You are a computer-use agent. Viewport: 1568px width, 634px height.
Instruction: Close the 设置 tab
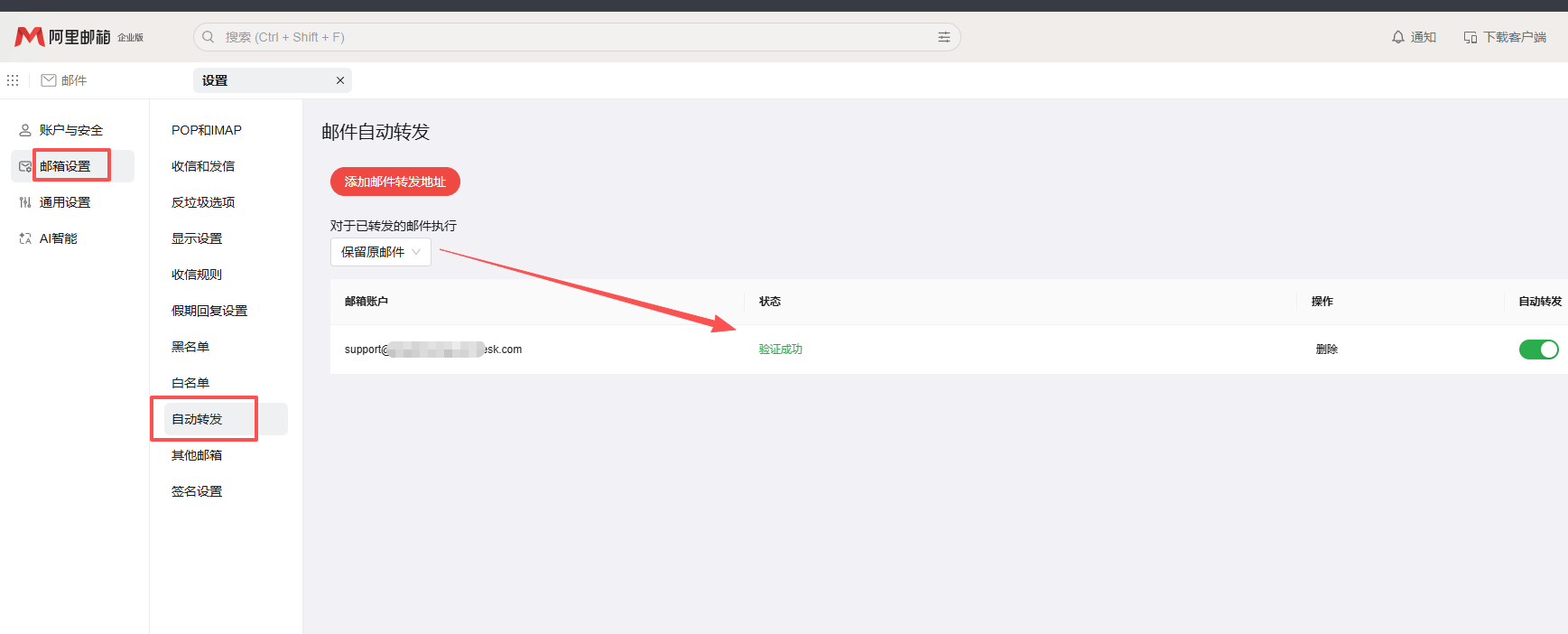[340, 80]
